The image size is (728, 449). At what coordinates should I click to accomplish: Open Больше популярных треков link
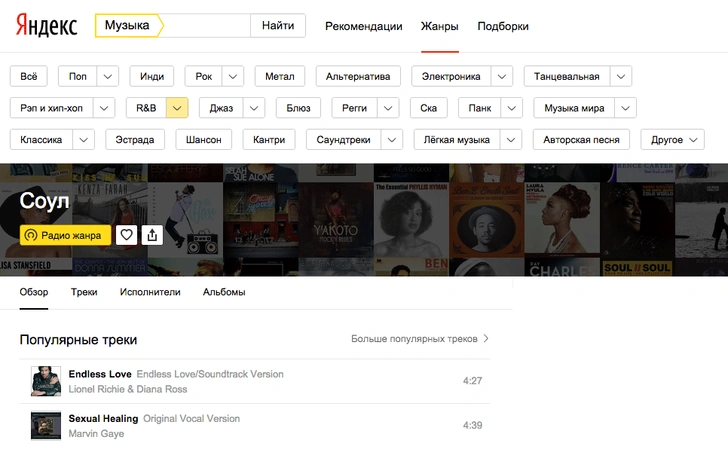pos(420,338)
